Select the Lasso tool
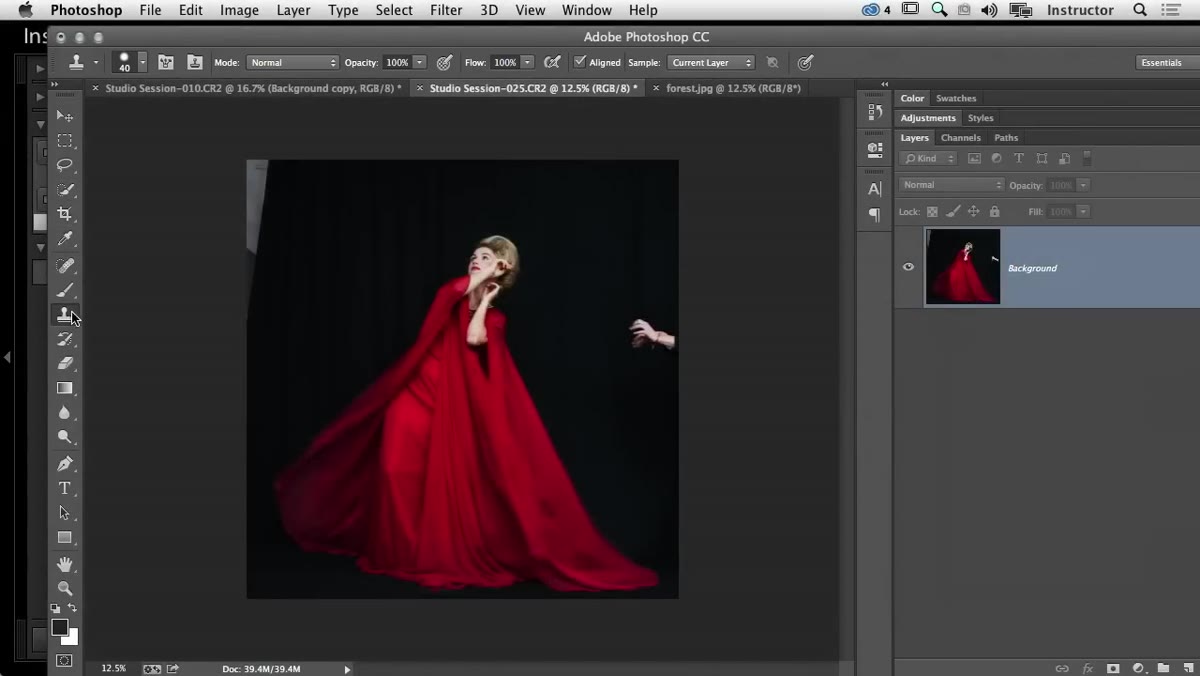Image resolution: width=1200 pixels, height=676 pixels. 65,165
